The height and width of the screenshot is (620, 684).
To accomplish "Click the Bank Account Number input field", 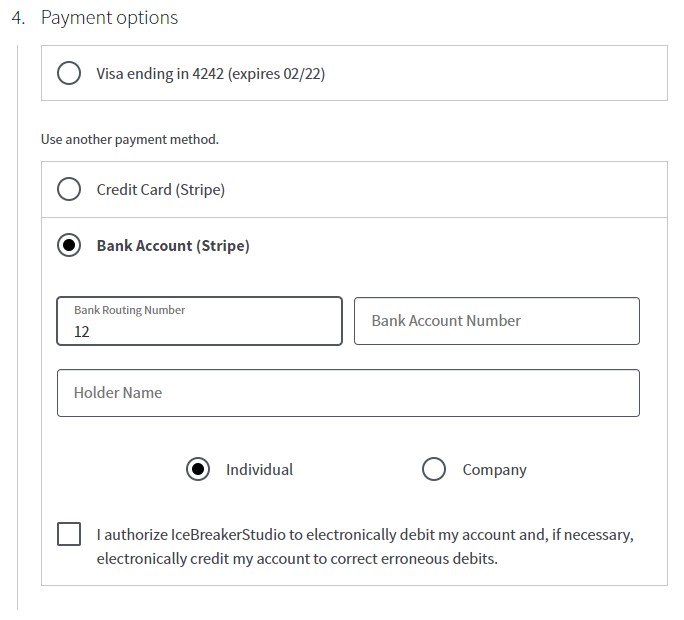I will coord(496,321).
